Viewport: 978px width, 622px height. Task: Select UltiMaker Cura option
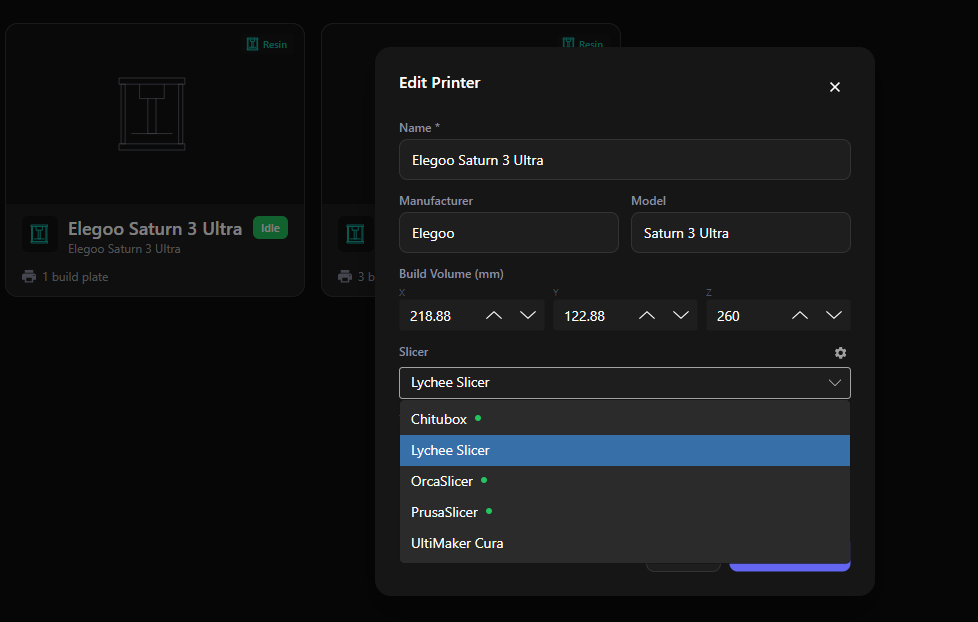[624, 543]
